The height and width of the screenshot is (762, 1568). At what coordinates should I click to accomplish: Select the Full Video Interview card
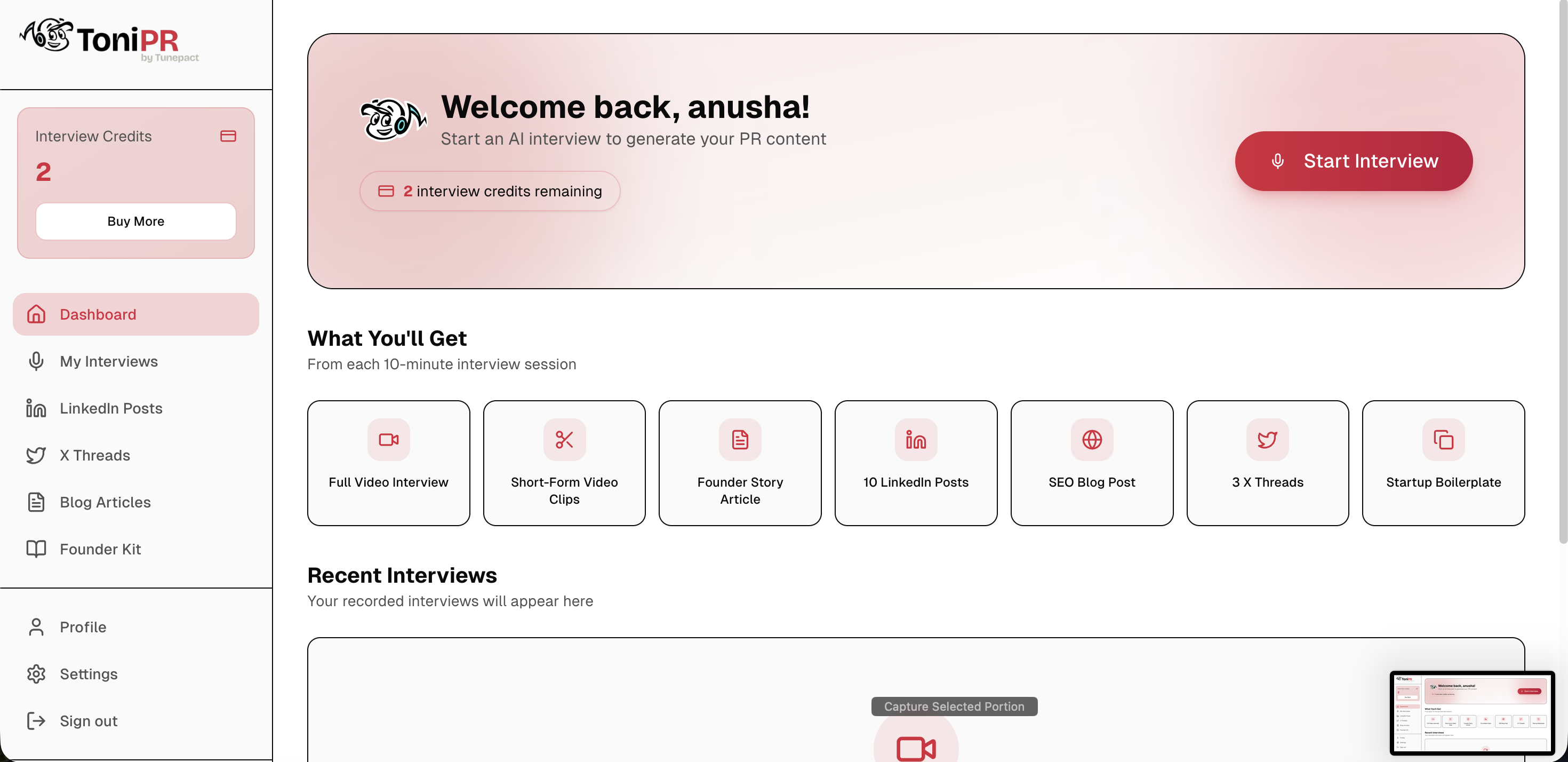[x=388, y=463]
